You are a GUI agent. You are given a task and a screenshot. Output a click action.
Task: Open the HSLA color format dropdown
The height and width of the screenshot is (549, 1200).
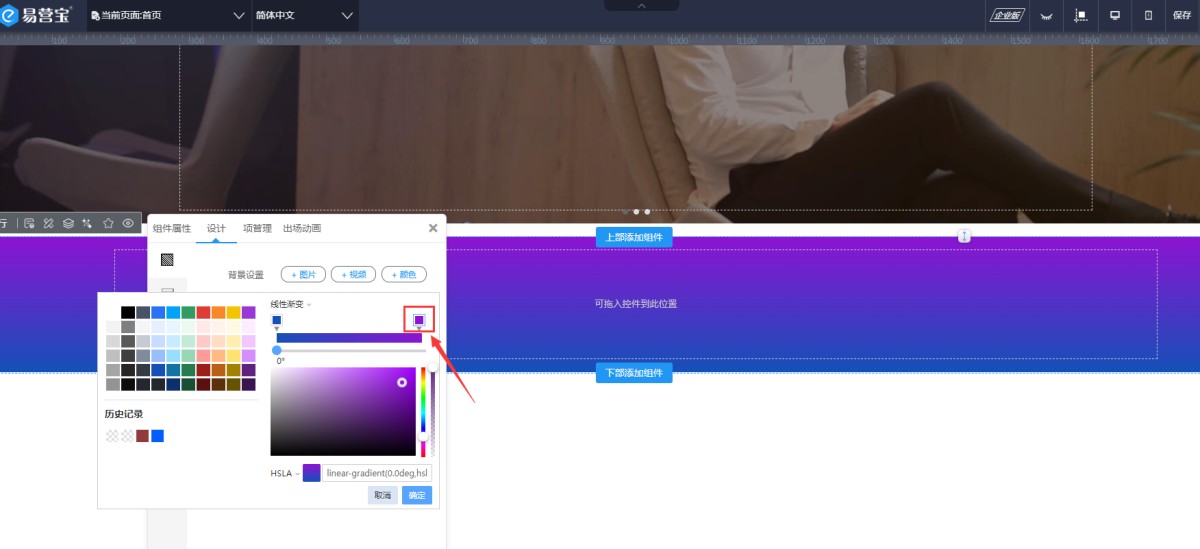pyautogui.click(x=284, y=473)
